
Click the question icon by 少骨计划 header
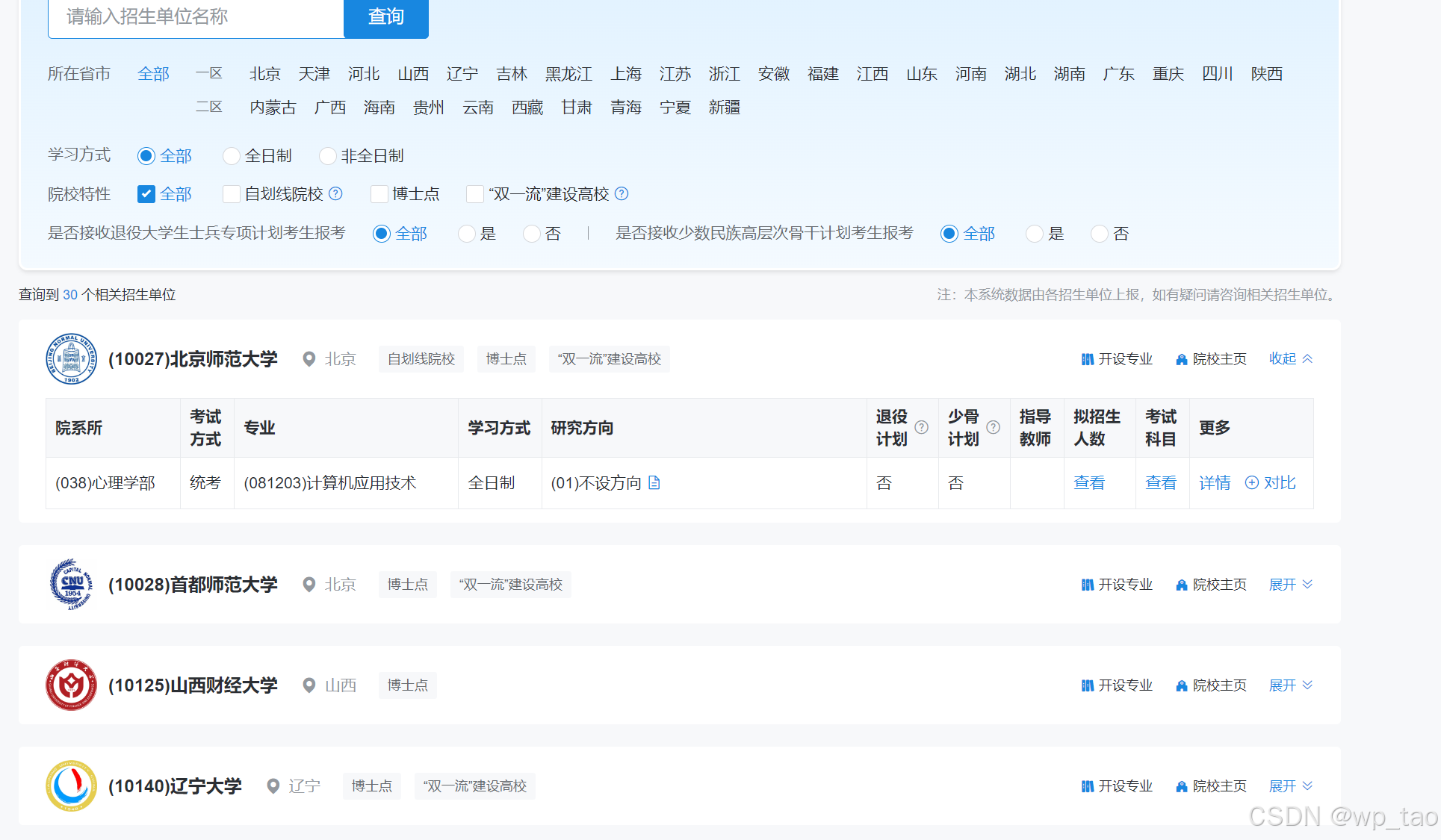coord(994,428)
